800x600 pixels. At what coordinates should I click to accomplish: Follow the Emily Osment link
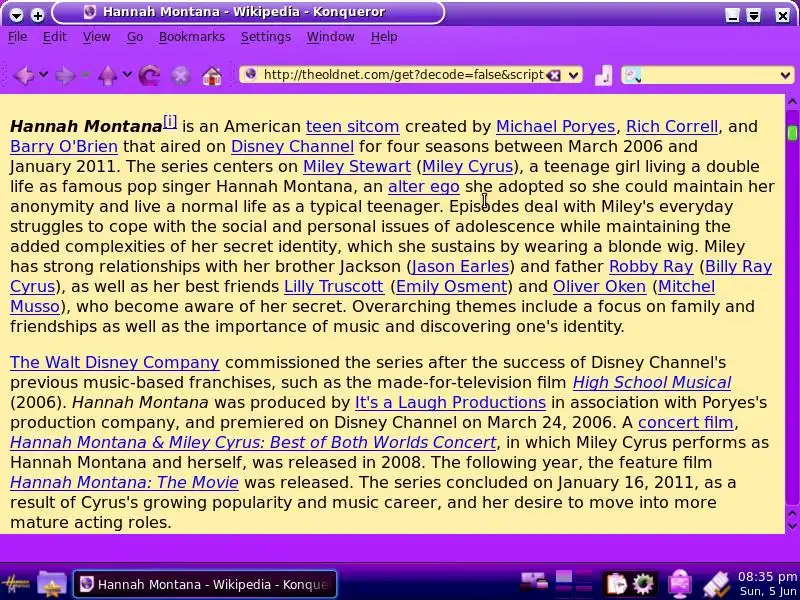click(x=452, y=286)
